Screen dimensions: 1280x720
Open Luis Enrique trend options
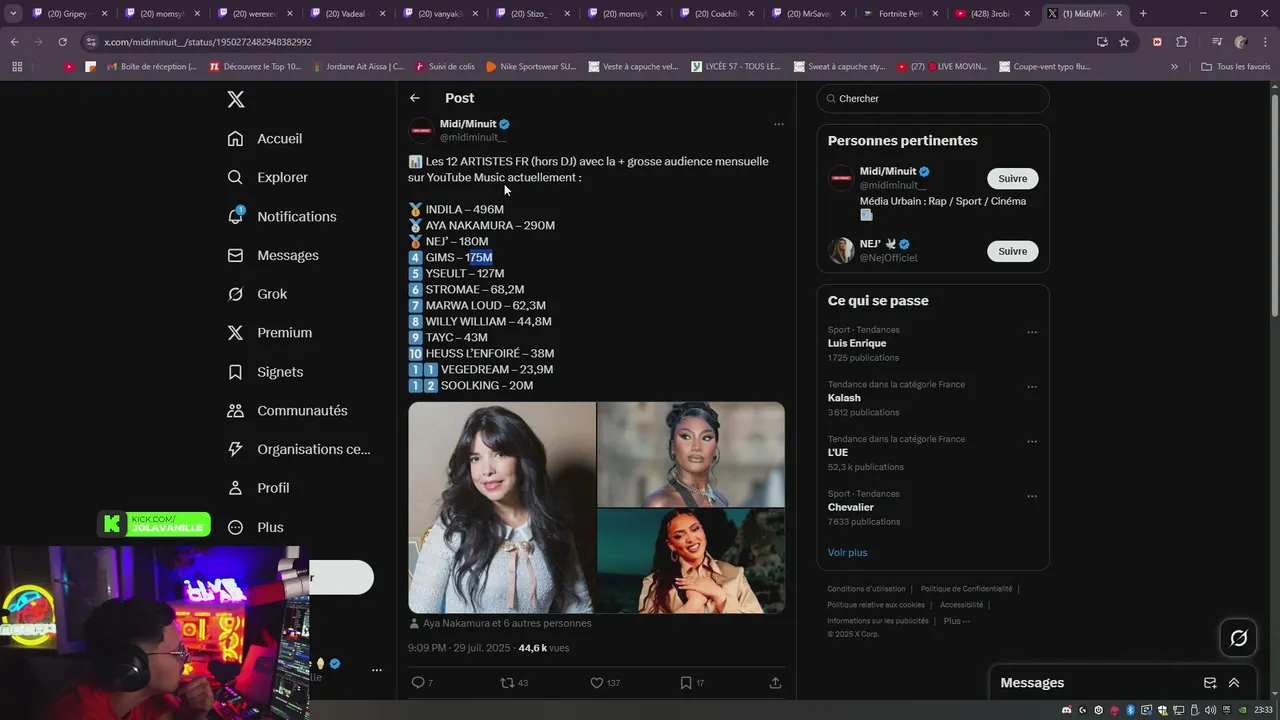[x=1032, y=333]
